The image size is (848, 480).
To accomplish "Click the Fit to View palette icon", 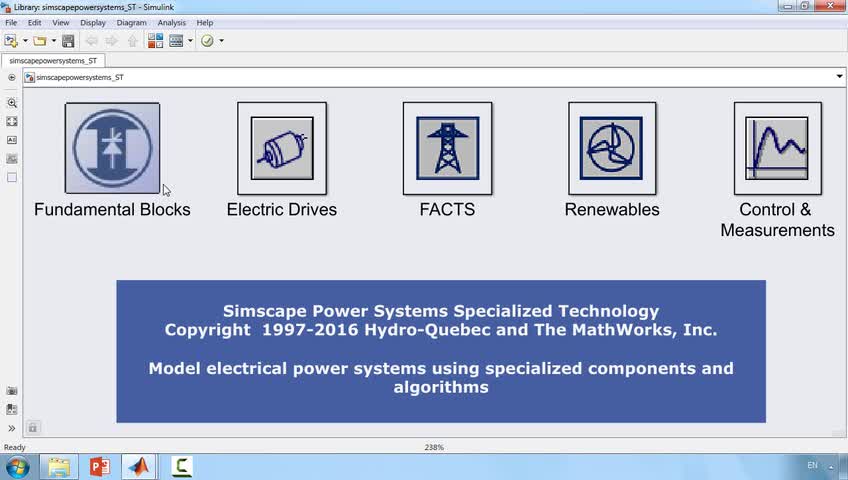I will pos(12,122).
